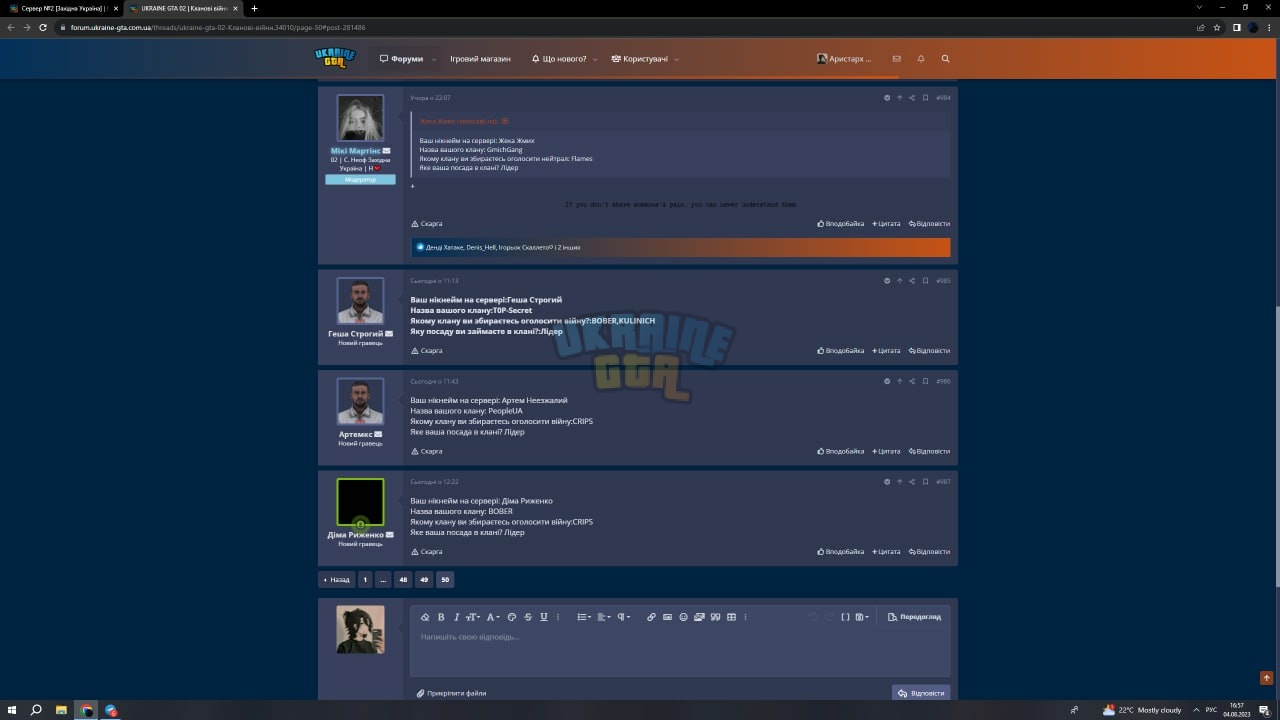Open the Користувачі navigation item
The height and width of the screenshot is (720, 1280).
point(640,59)
